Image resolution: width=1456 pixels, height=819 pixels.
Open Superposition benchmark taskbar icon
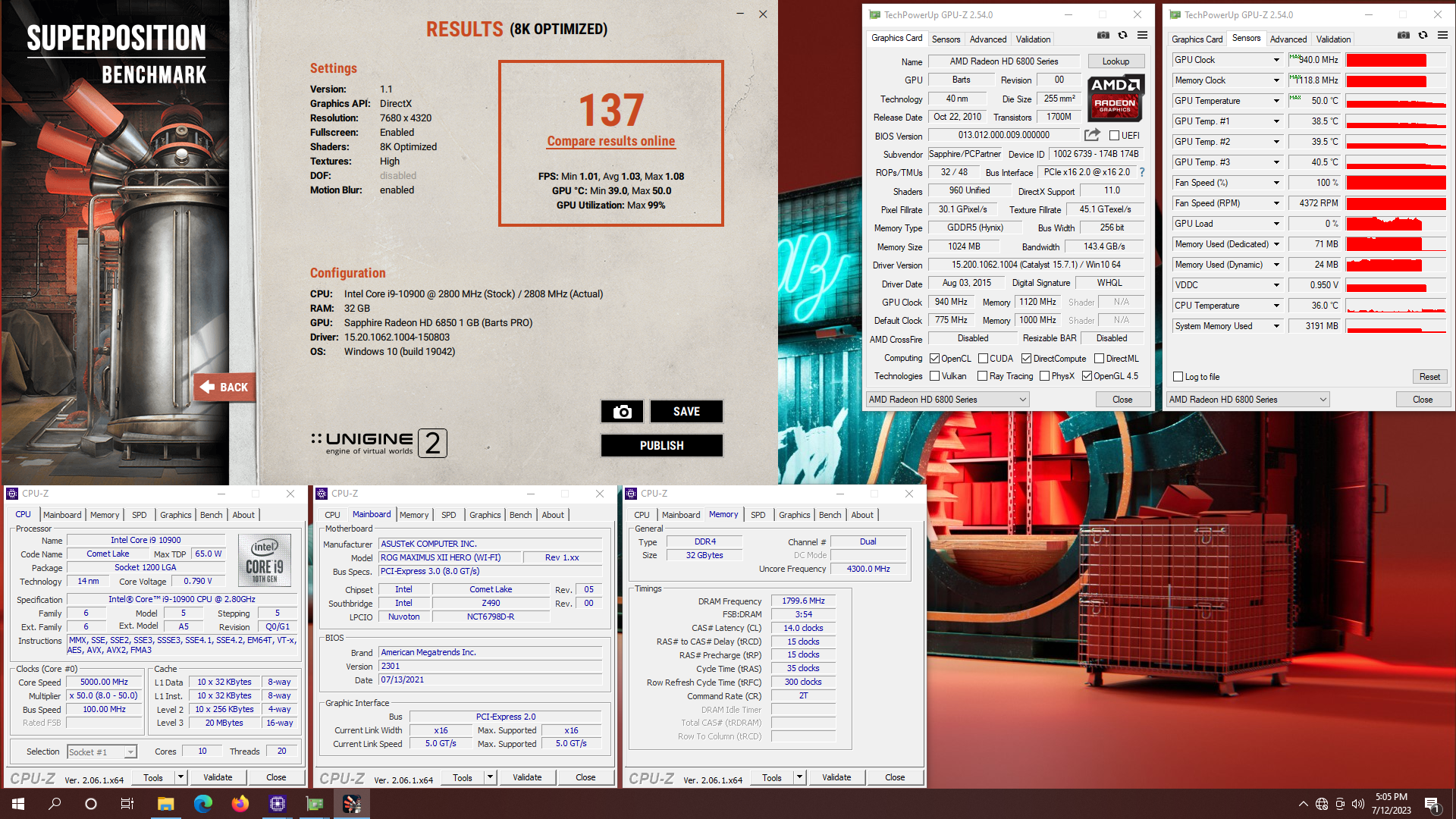click(352, 804)
